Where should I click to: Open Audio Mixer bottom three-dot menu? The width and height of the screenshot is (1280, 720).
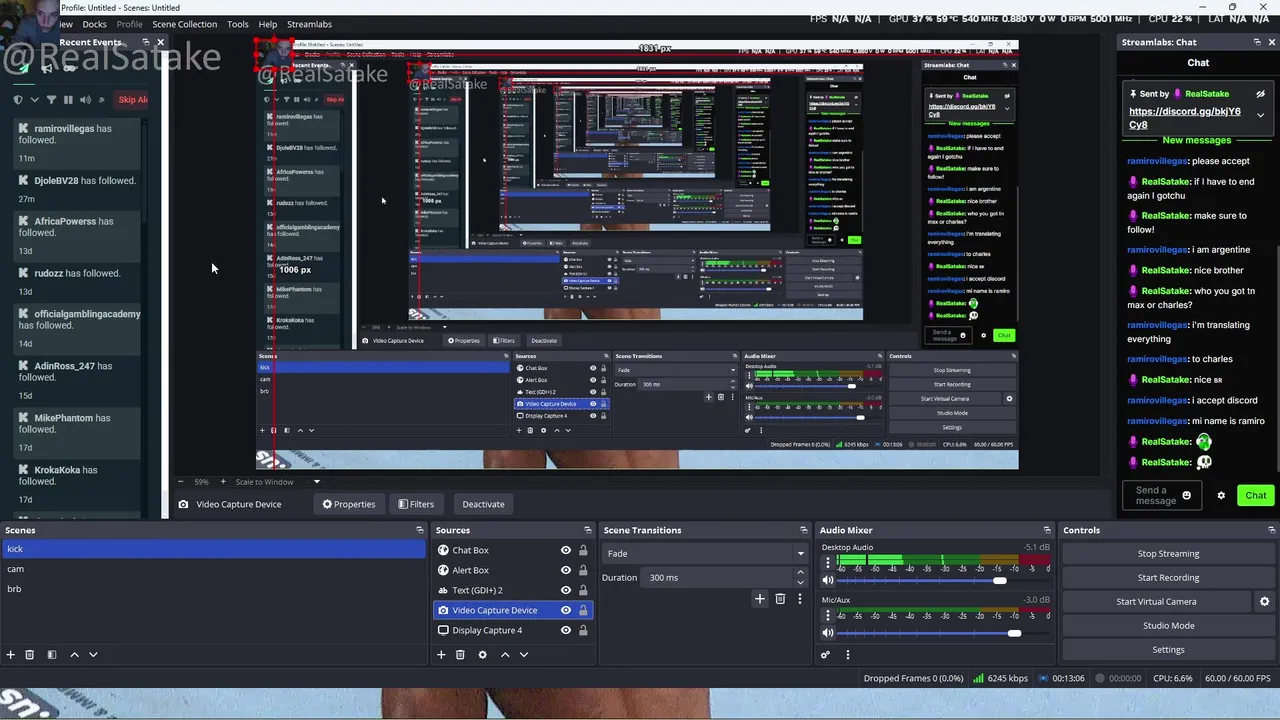[848, 655]
